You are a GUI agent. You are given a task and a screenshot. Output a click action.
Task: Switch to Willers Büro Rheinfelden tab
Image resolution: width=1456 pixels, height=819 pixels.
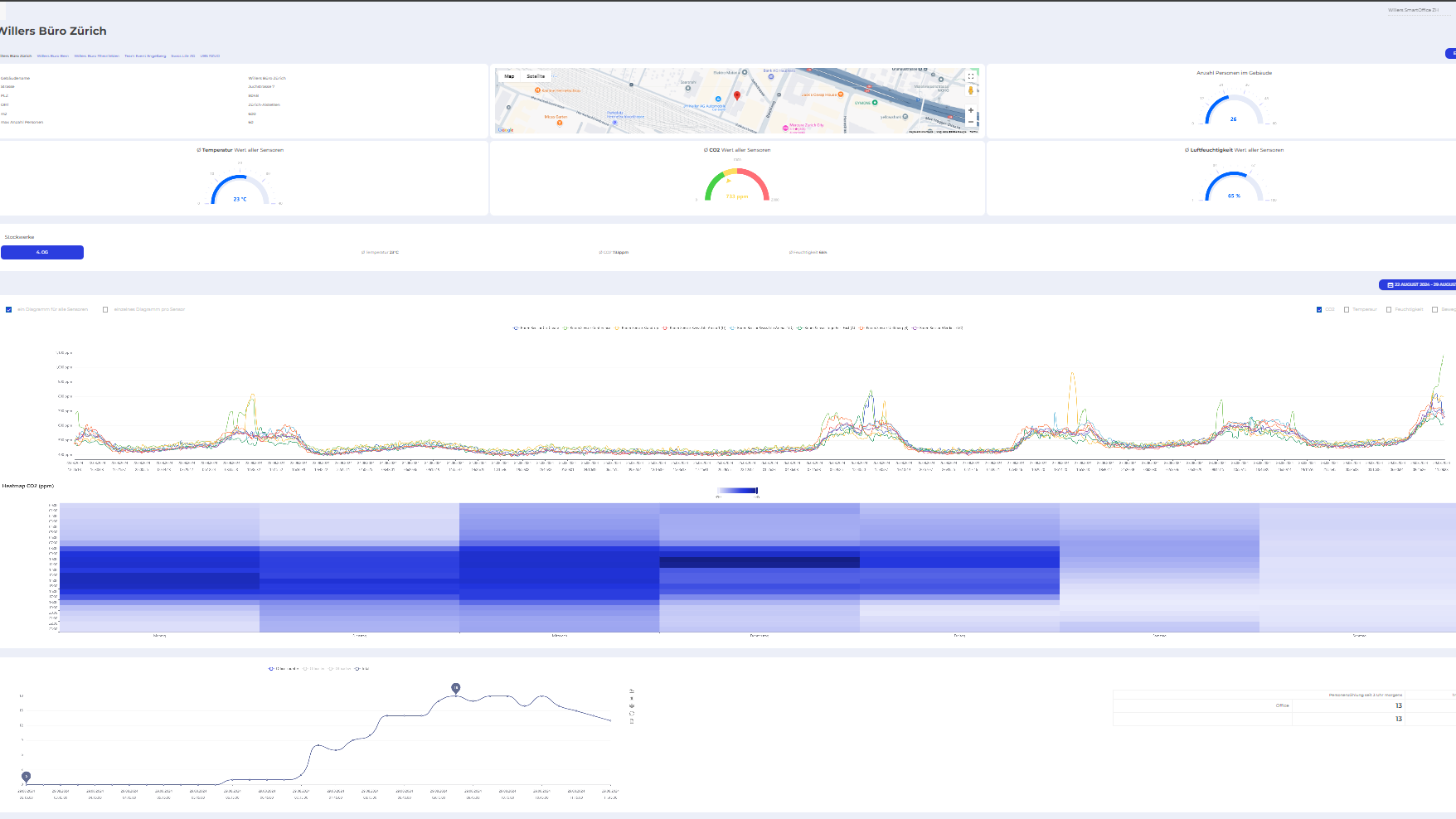tap(96, 56)
